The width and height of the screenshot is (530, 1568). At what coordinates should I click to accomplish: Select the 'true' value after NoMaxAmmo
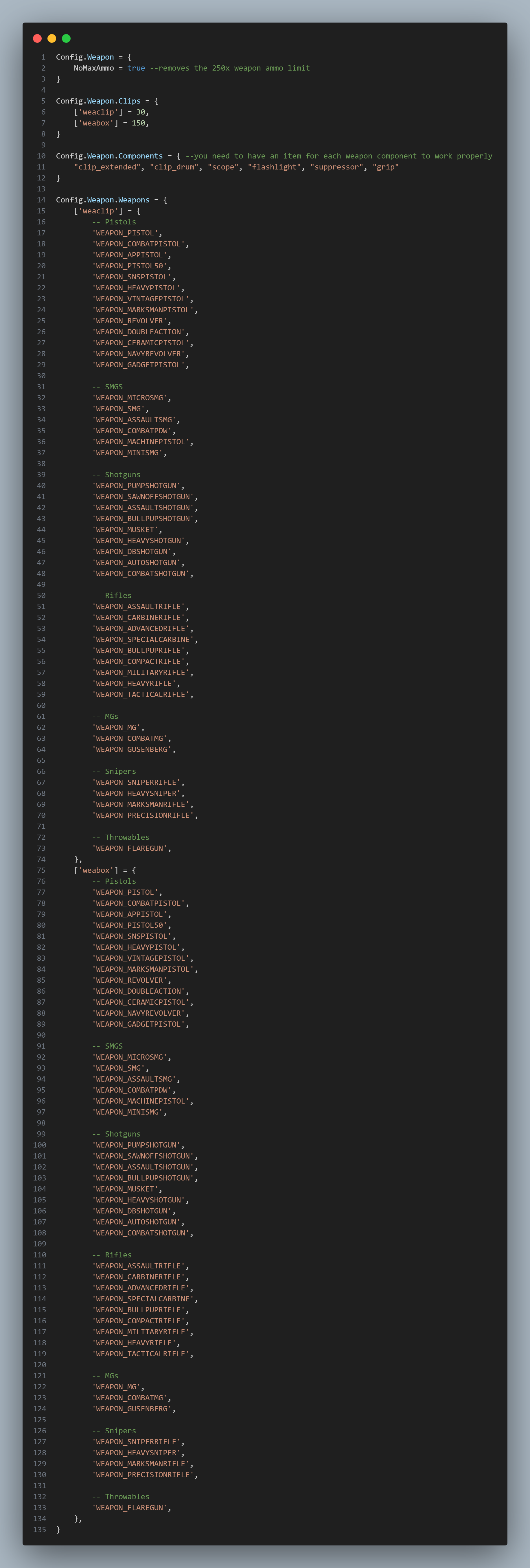point(137,68)
